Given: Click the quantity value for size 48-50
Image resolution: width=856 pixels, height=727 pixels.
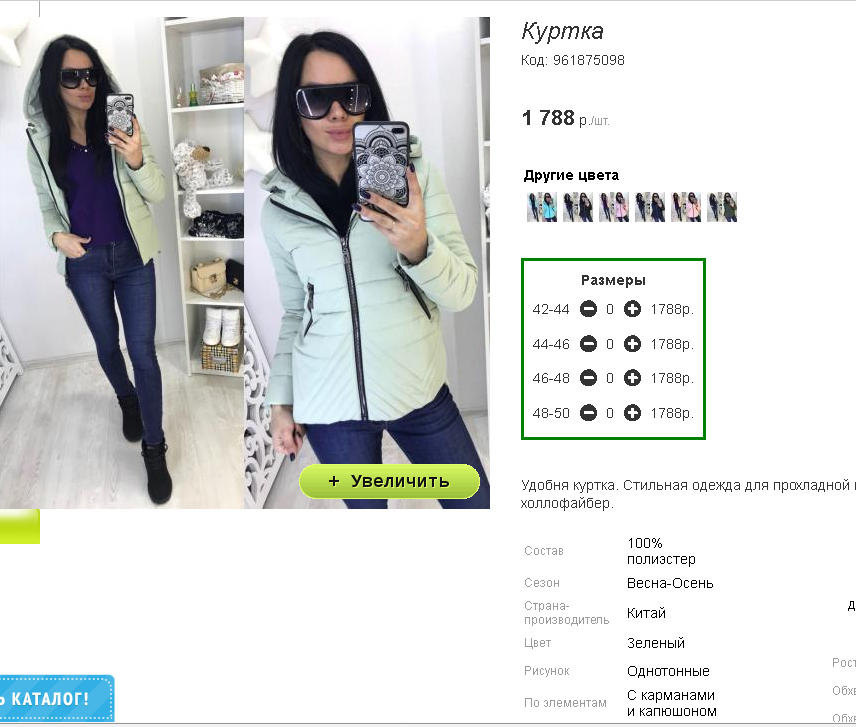Looking at the screenshot, I should [x=610, y=413].
